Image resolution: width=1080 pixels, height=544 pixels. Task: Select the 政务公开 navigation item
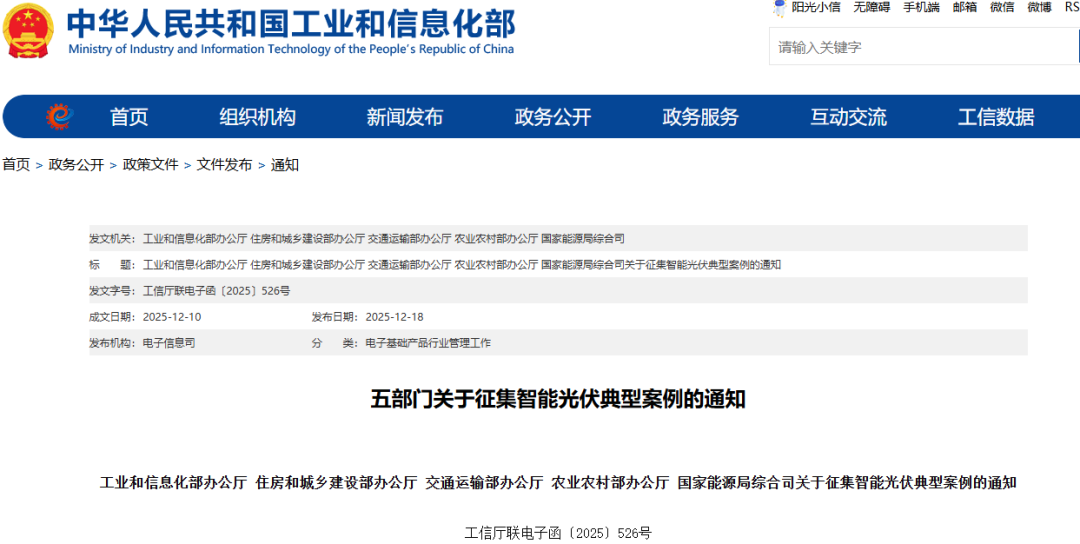pyautogui.click(x=552, y=117)
